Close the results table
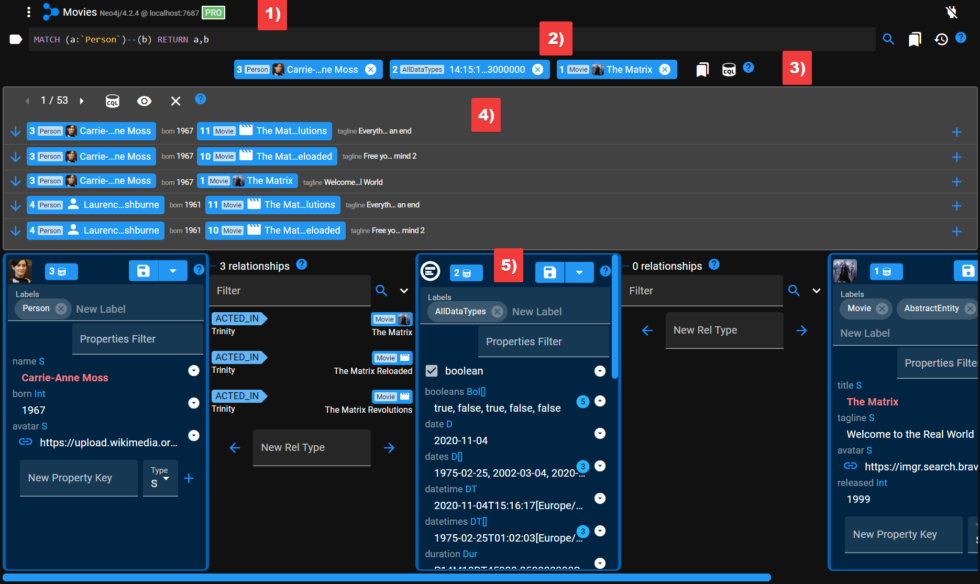980x584 pixels. [176, 101]
